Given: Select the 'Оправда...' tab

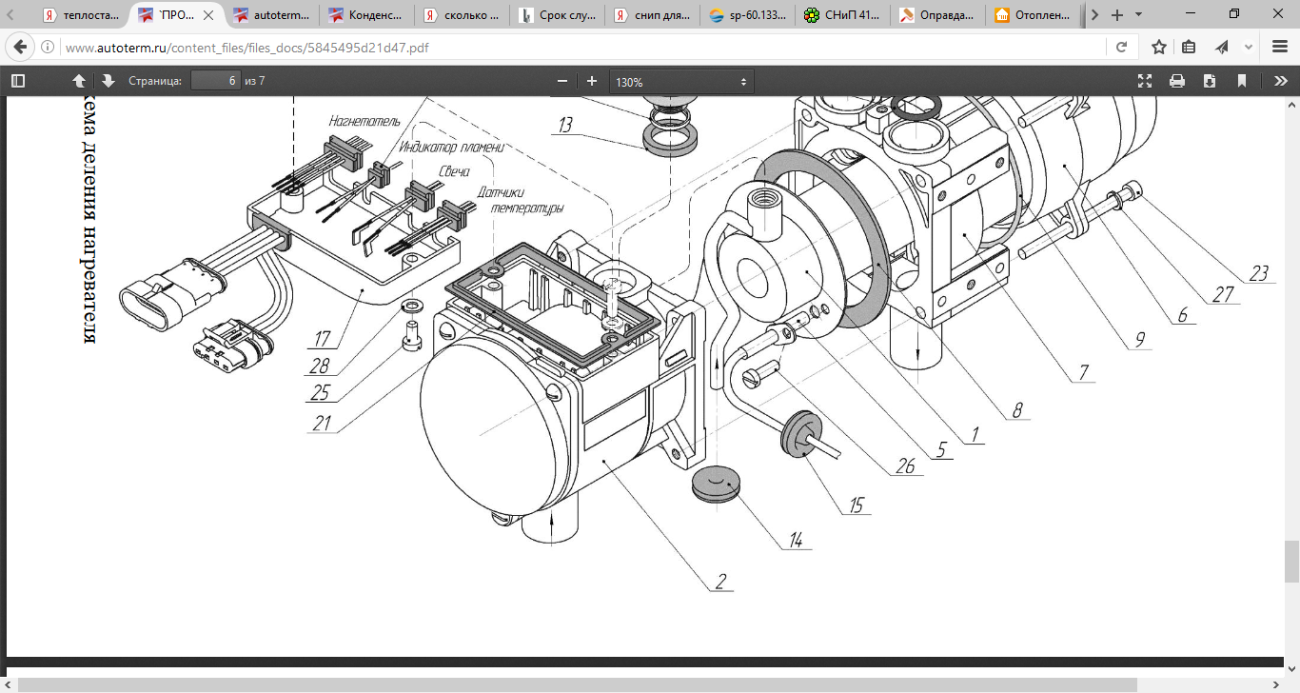Looking at the screenshot, I should pyautogui.click(x=938, y=15).
